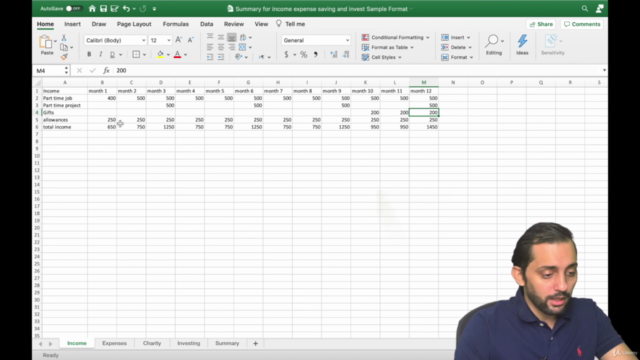Switch to the Draw tab

pos(99,24)
